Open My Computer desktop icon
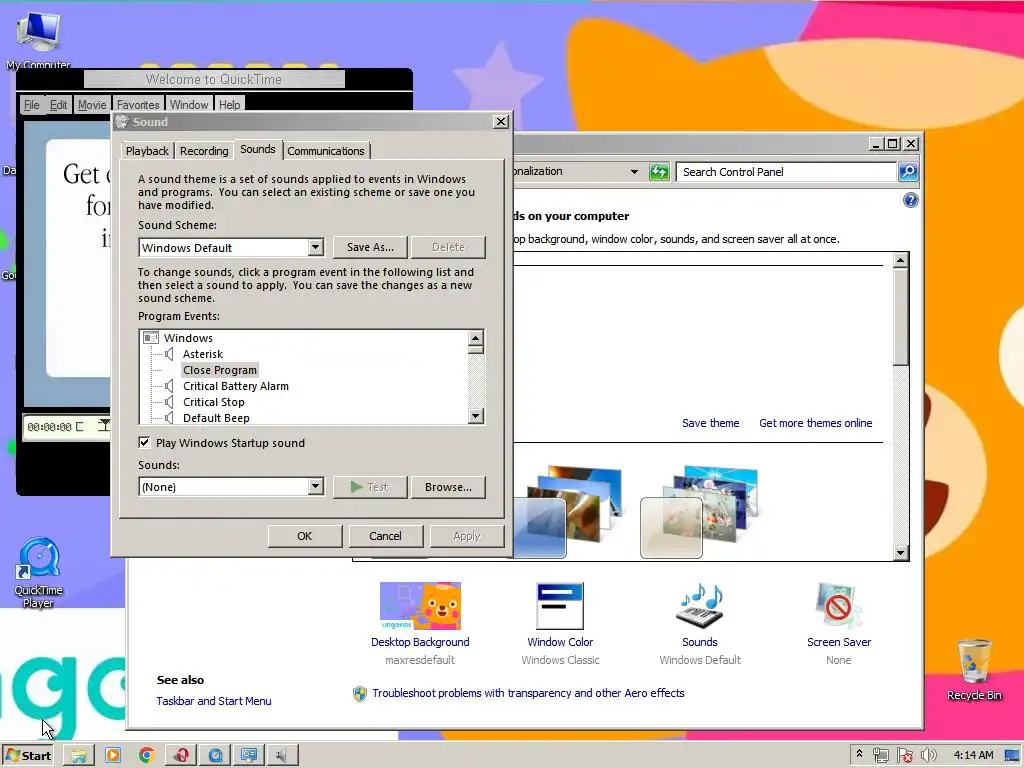Screen dimensions: 1024x768 [x=38, y=39]
